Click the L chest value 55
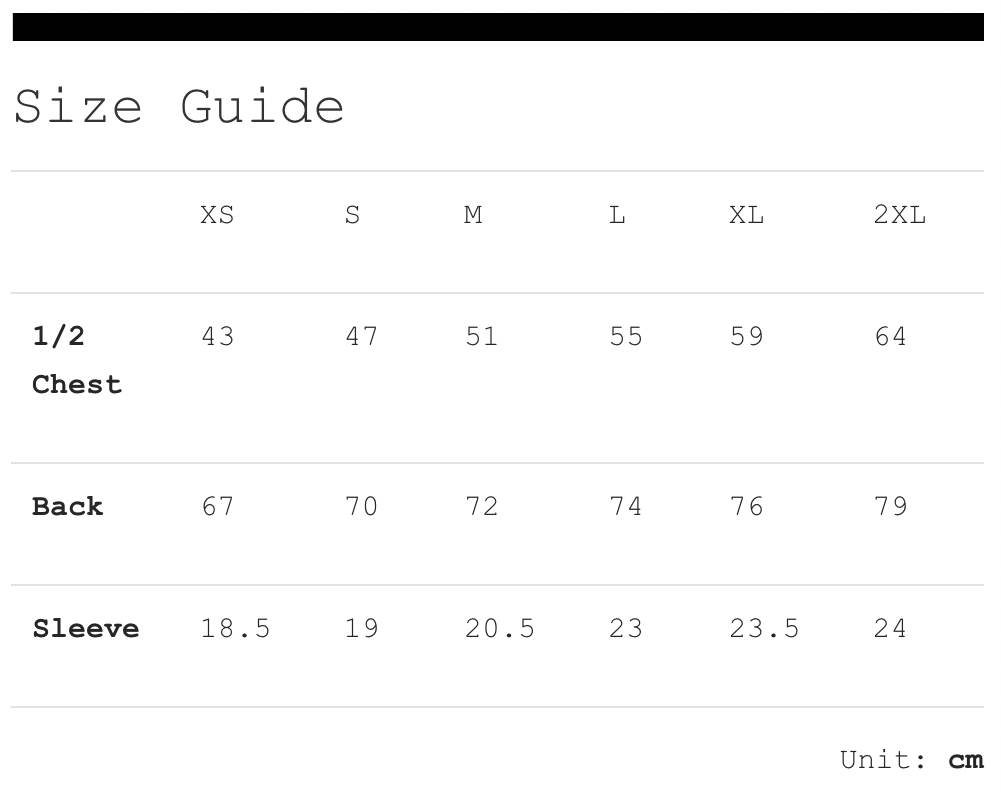Viewport: 1001px width, 801px height. pyautogui.click(x=625, y=337)
